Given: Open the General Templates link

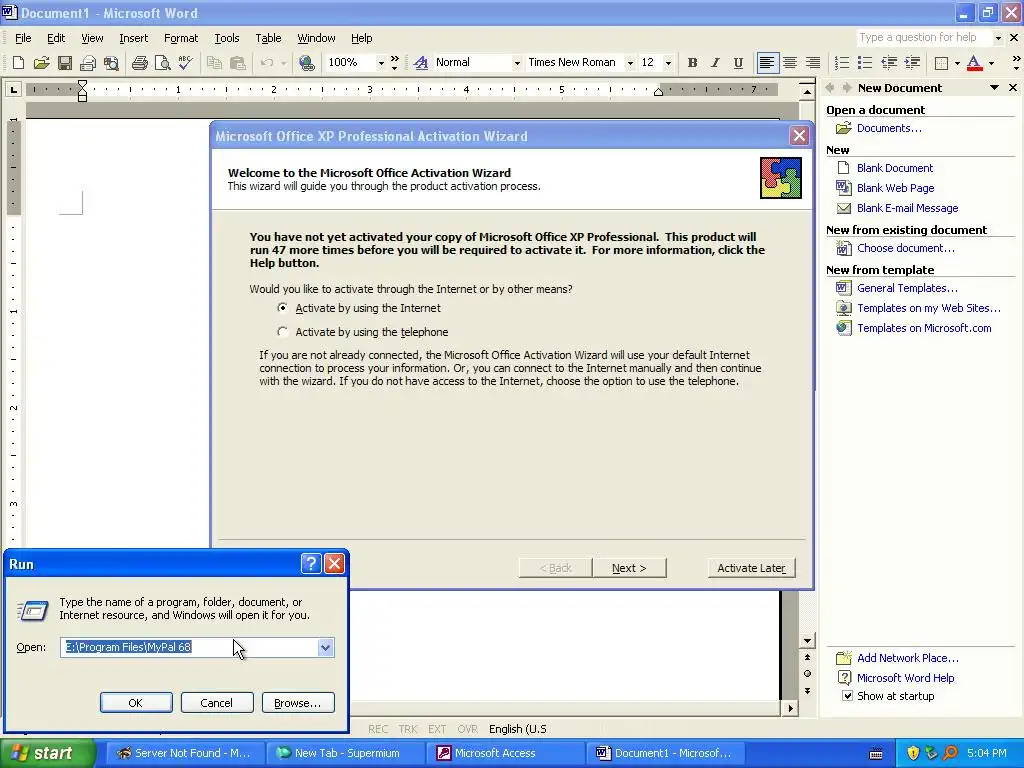Looking at the screenshot, I should click(907, 288).
